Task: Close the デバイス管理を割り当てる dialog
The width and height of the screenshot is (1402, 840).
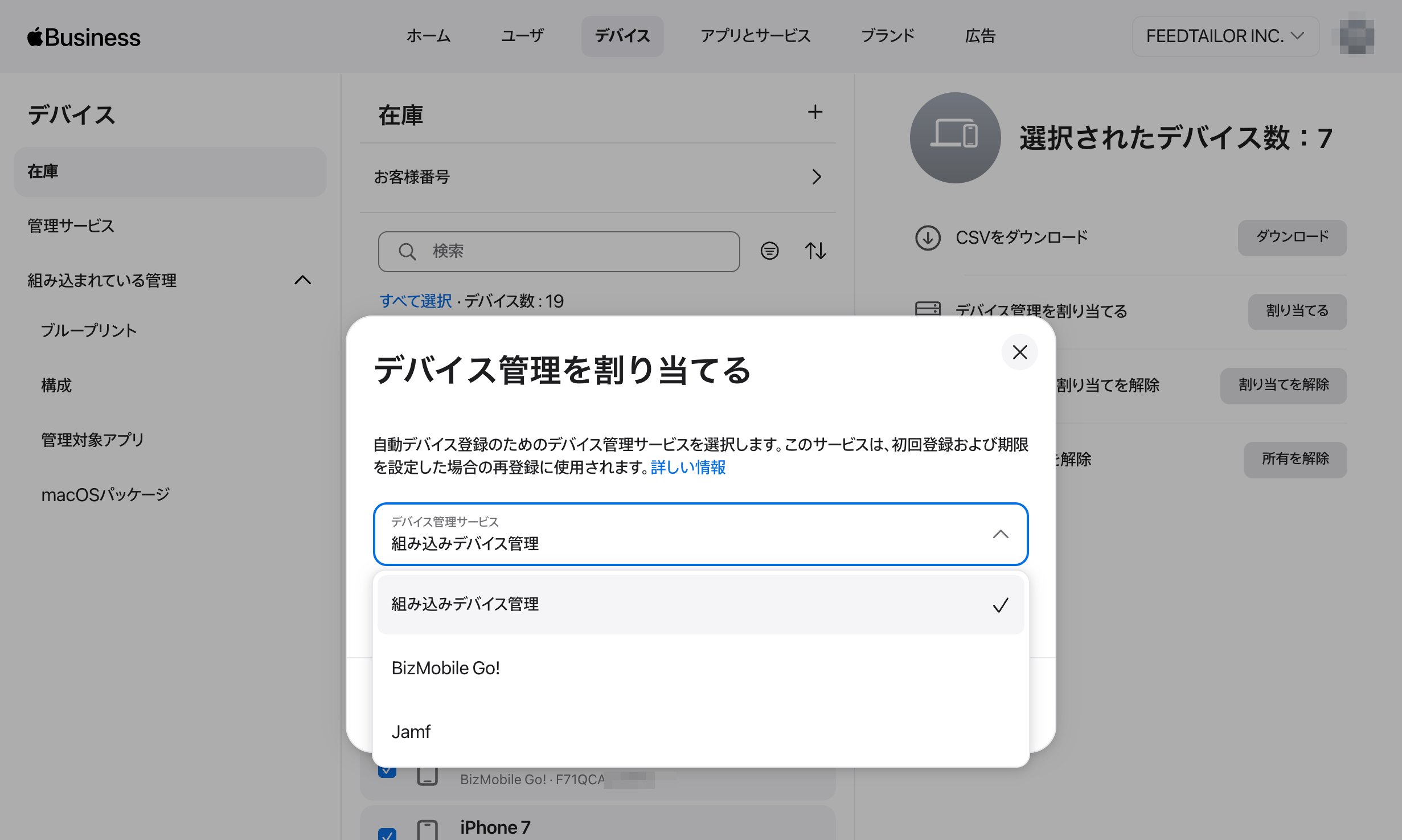Action: (x=1019, y=352)
